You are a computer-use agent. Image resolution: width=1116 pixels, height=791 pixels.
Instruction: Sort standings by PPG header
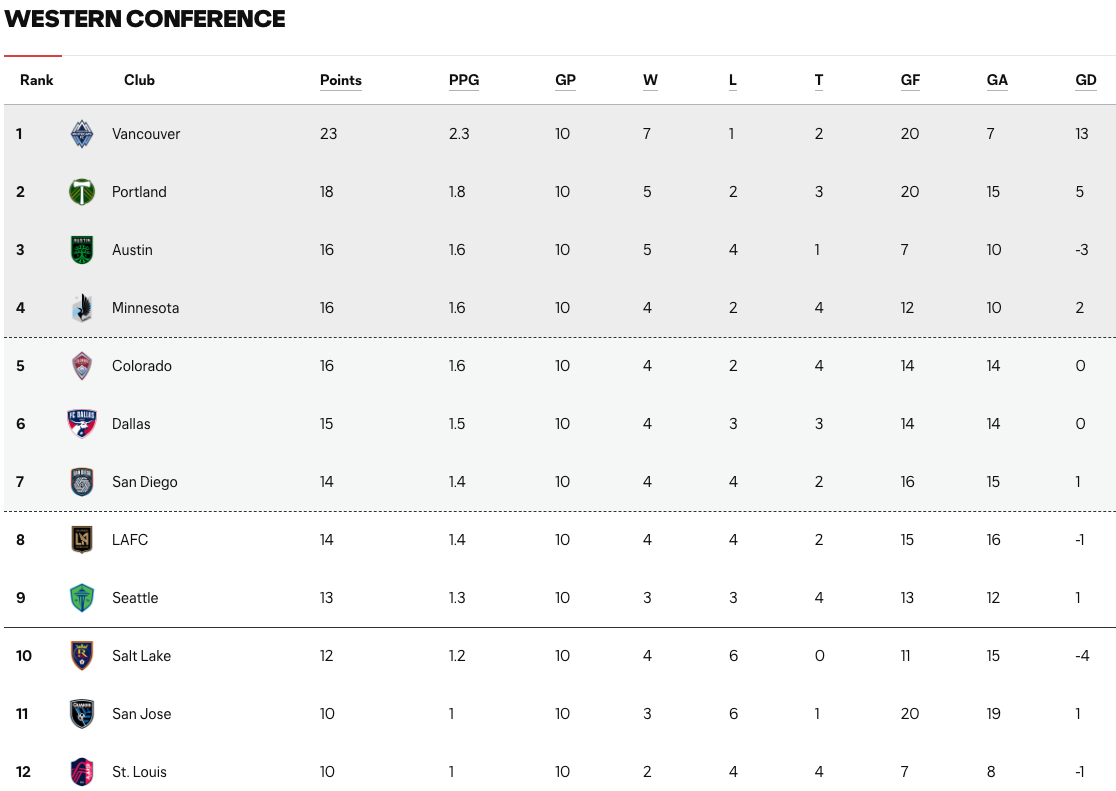tap(464, 80)
